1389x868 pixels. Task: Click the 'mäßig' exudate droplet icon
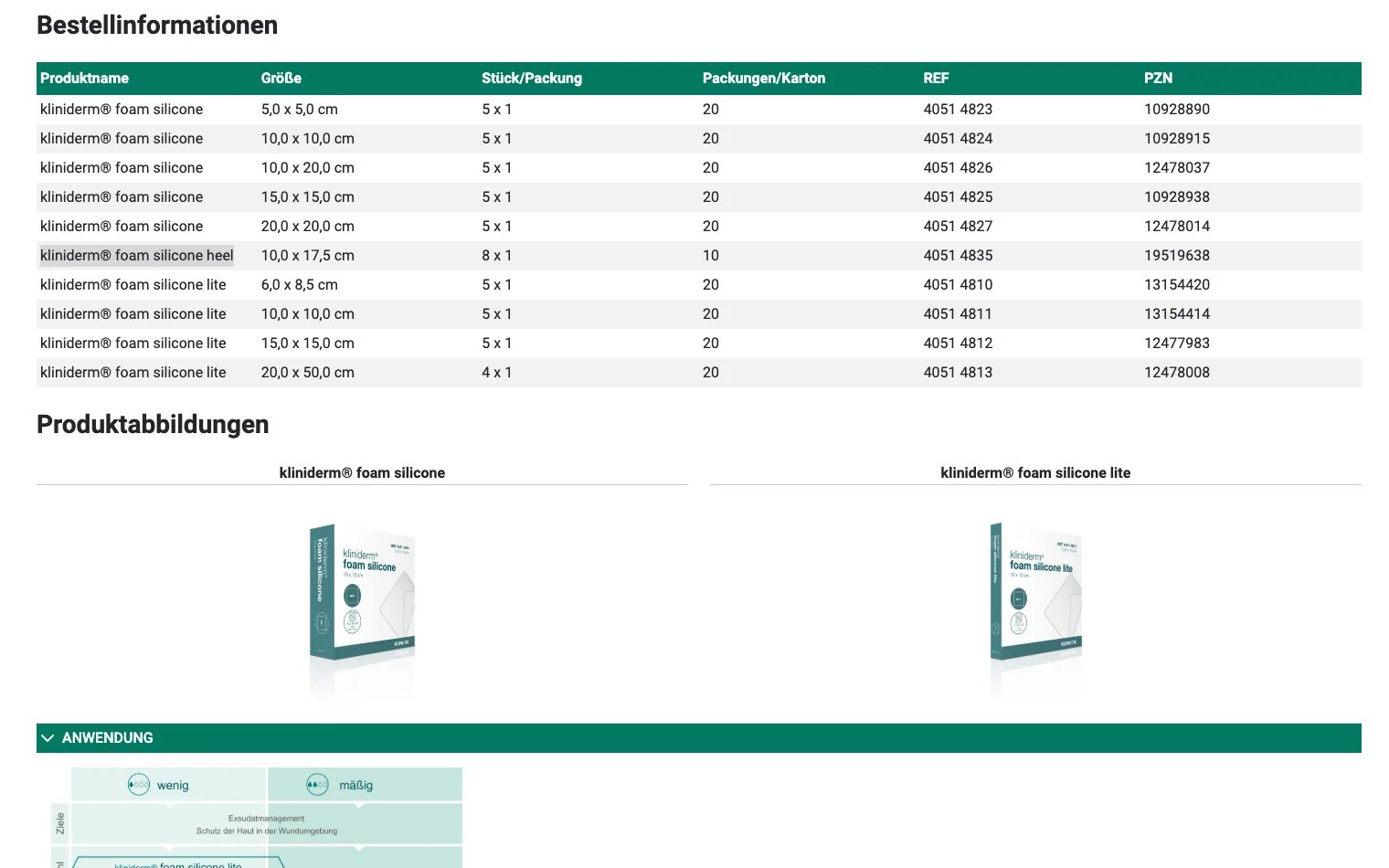317,785
